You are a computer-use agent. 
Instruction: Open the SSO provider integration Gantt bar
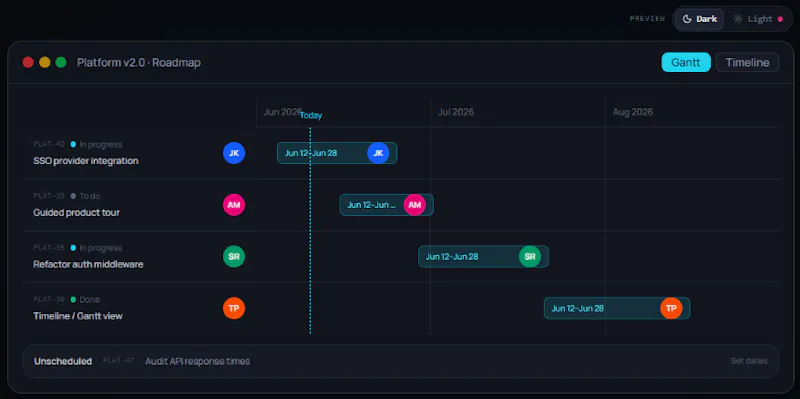(337, 153)
